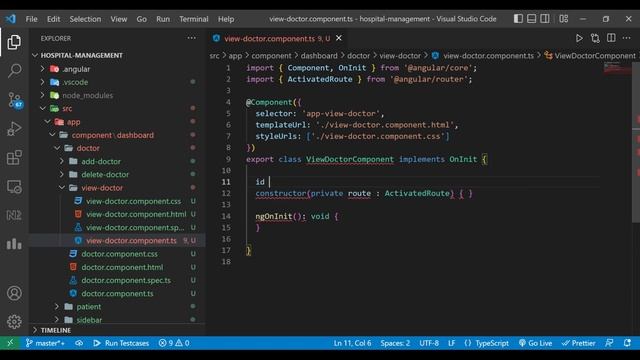The height and width of the screenshot is (360, 640).
Task: Customize layout icon in title bar
Action: point(564,19)
